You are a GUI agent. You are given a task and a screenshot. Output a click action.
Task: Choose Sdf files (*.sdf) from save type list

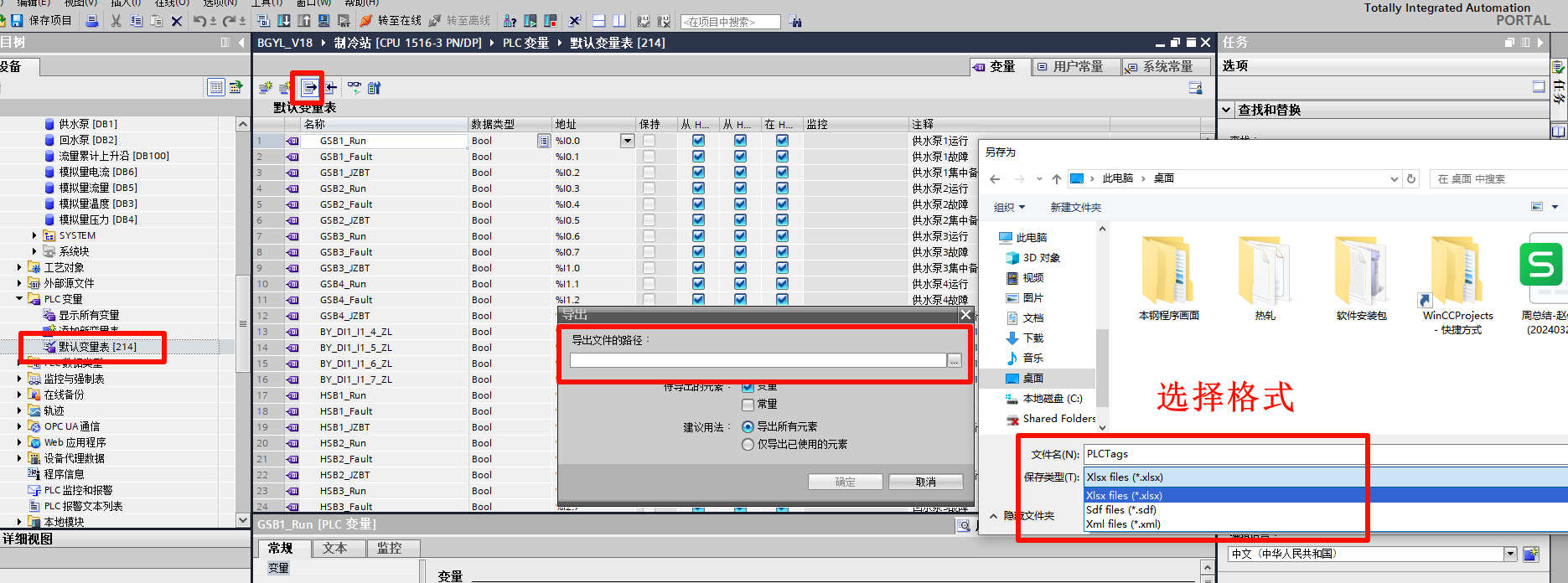1121,509
